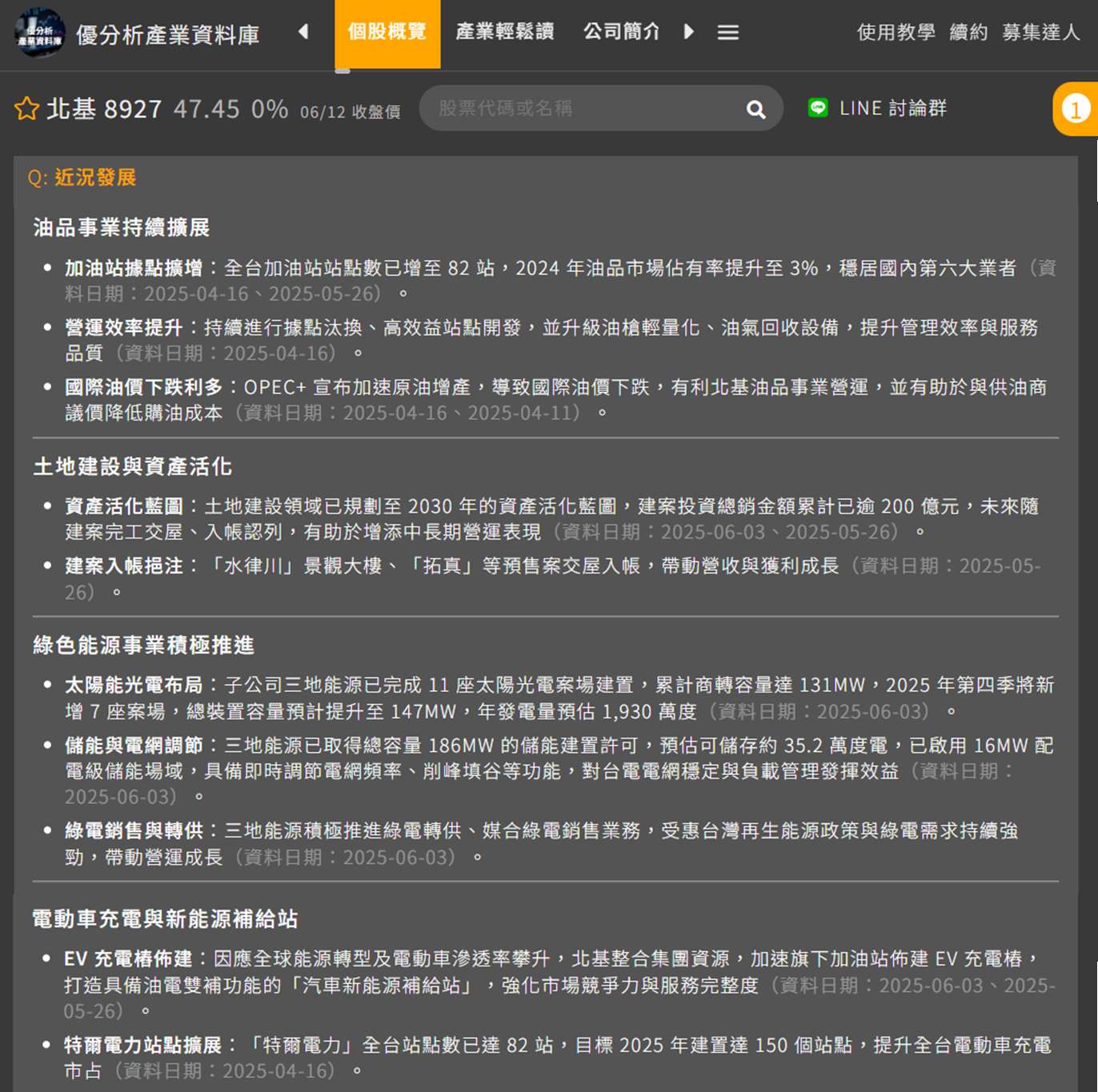The image size is (1098, 1092).
Task: Click the 北基 8927 stock name
Action: click(x=104, y=109)
